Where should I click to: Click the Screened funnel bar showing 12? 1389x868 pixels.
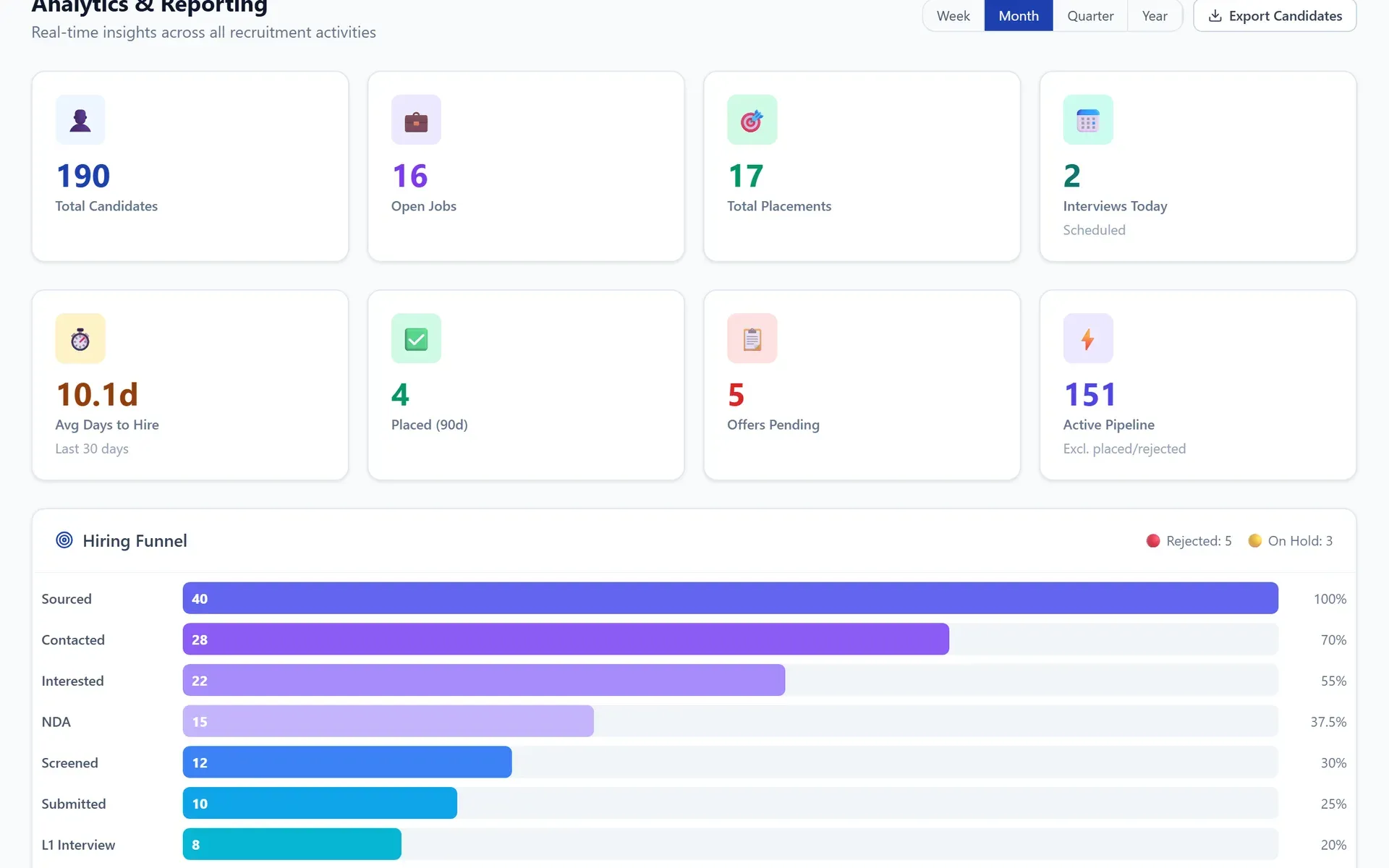click(347, 762)
